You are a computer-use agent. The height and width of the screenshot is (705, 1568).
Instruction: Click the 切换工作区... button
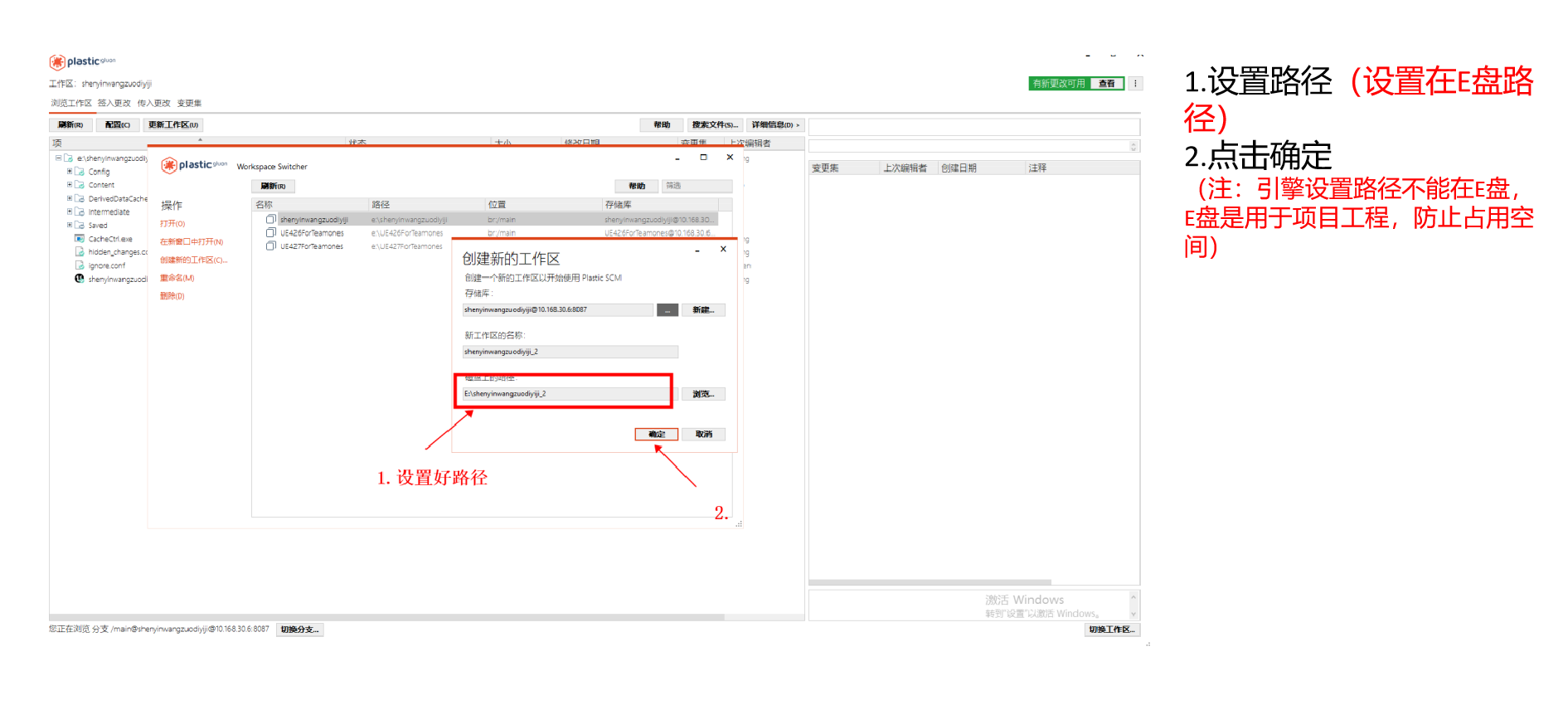point(1112,630)
